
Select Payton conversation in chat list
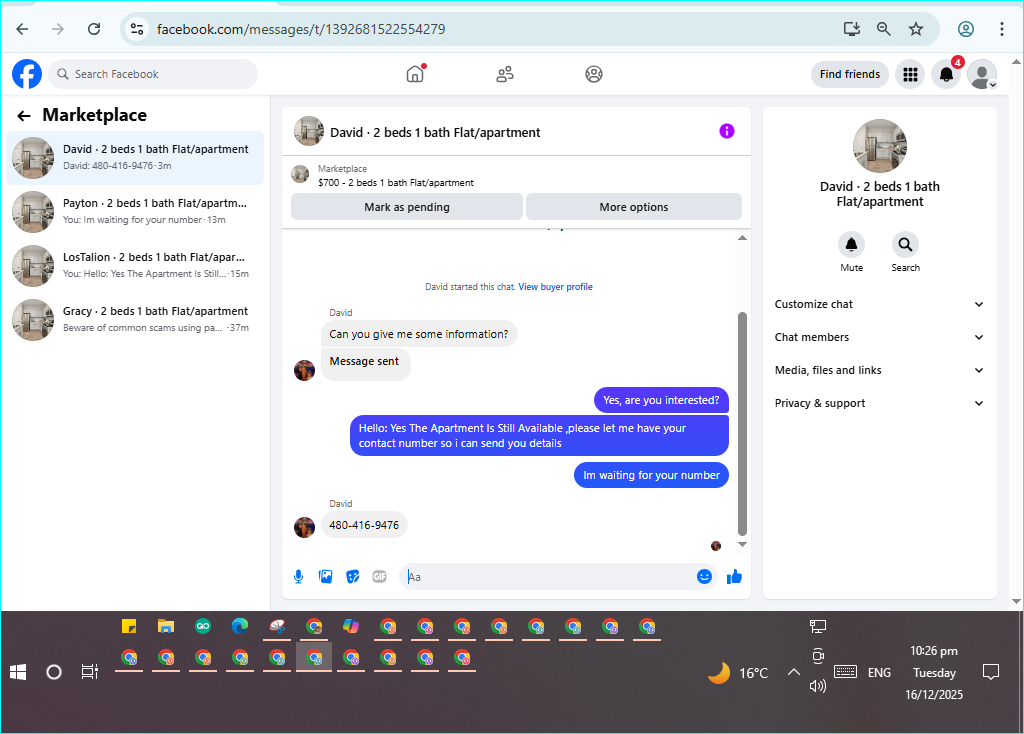point(135,212)
